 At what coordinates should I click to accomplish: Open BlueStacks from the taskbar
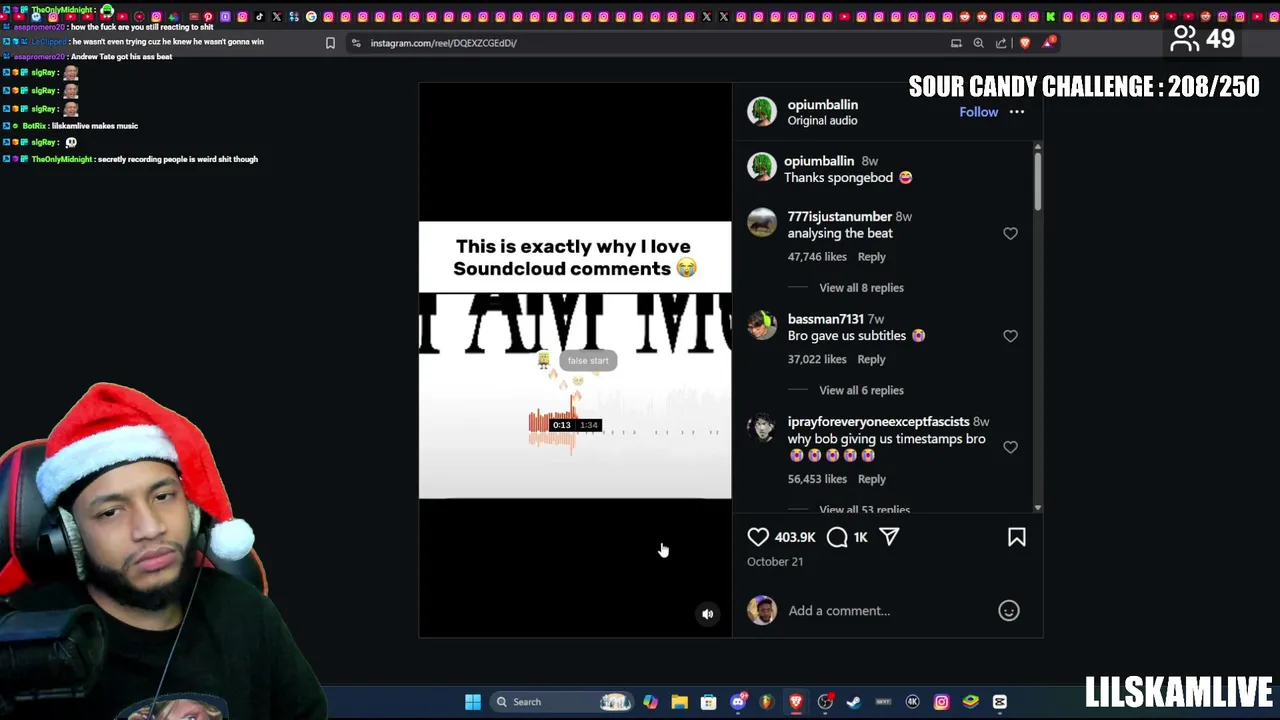(x=970, y=702)
